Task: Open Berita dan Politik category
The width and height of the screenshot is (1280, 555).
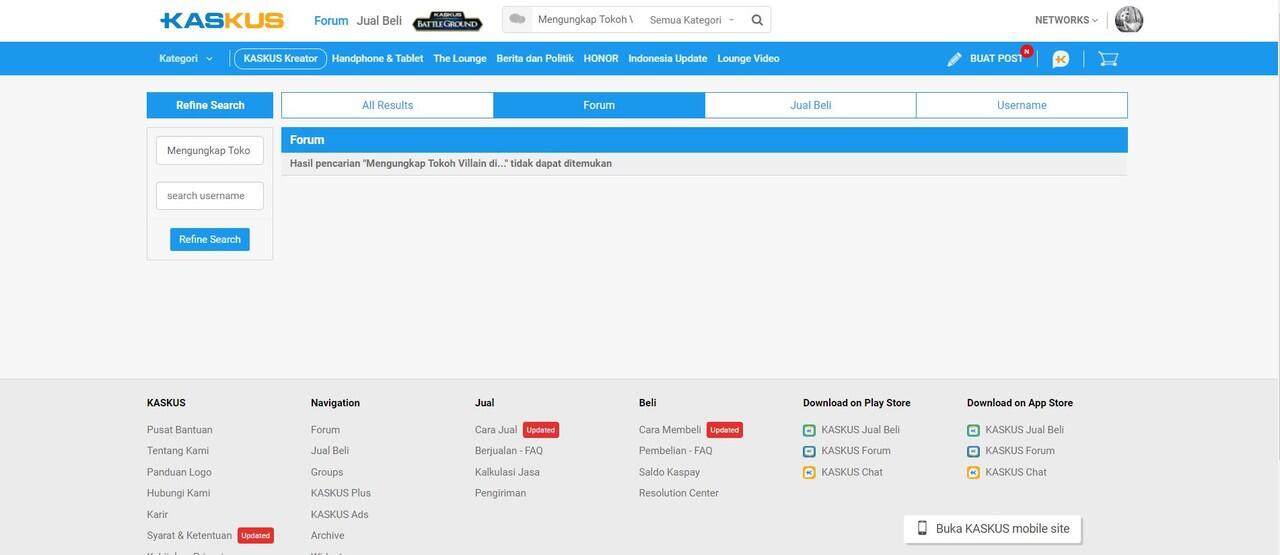Action: click(535, 59)
